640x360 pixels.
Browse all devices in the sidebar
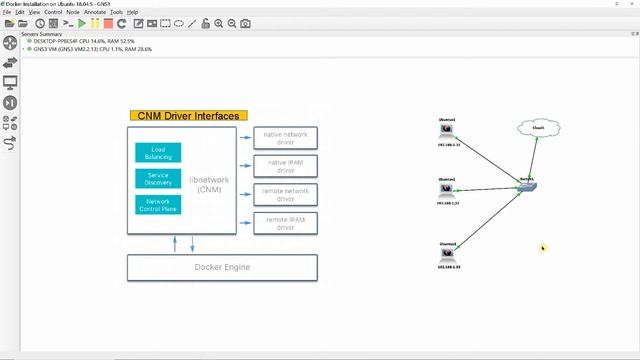10,123
